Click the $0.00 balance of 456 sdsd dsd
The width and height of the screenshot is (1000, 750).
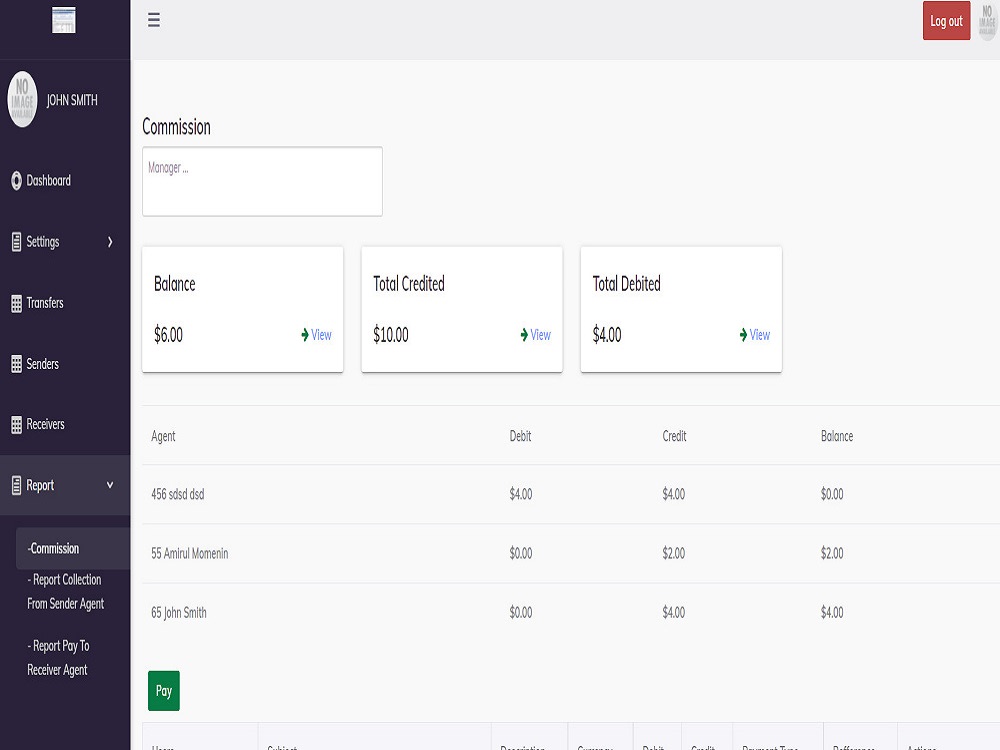[832, 494]
